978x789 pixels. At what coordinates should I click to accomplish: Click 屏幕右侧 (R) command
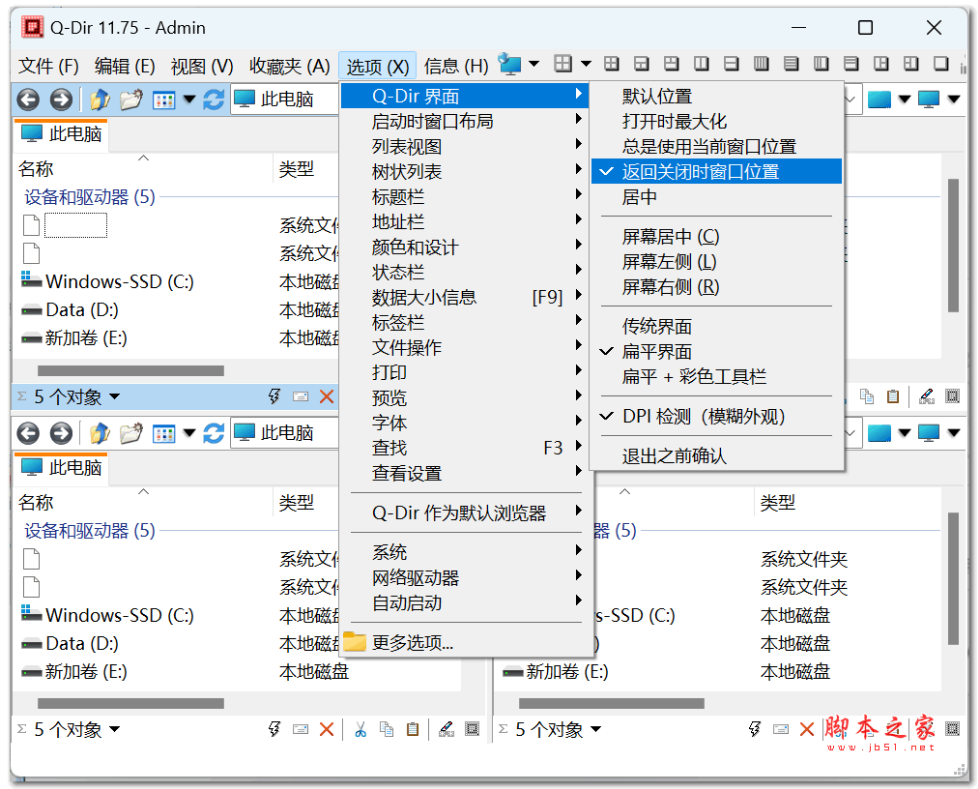coord(717,287)
